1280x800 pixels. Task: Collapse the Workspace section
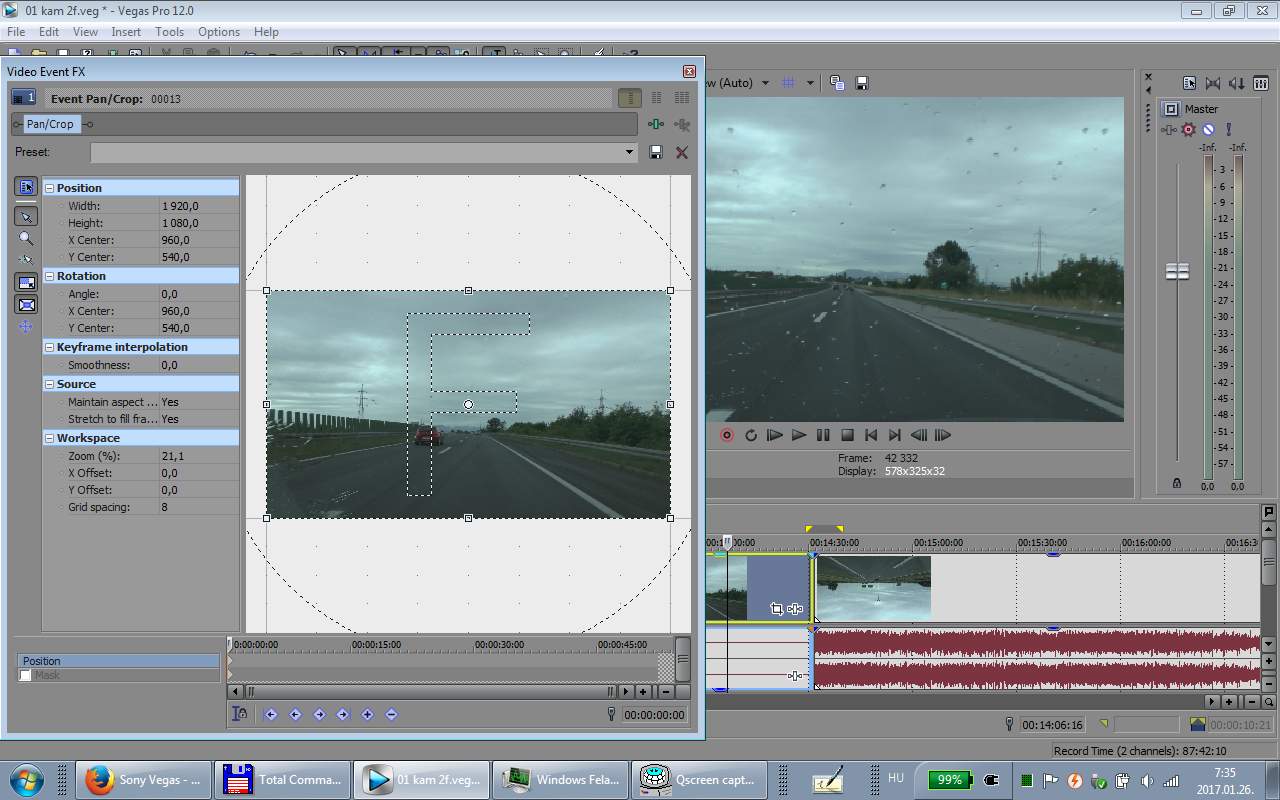[x=49, y=438]
